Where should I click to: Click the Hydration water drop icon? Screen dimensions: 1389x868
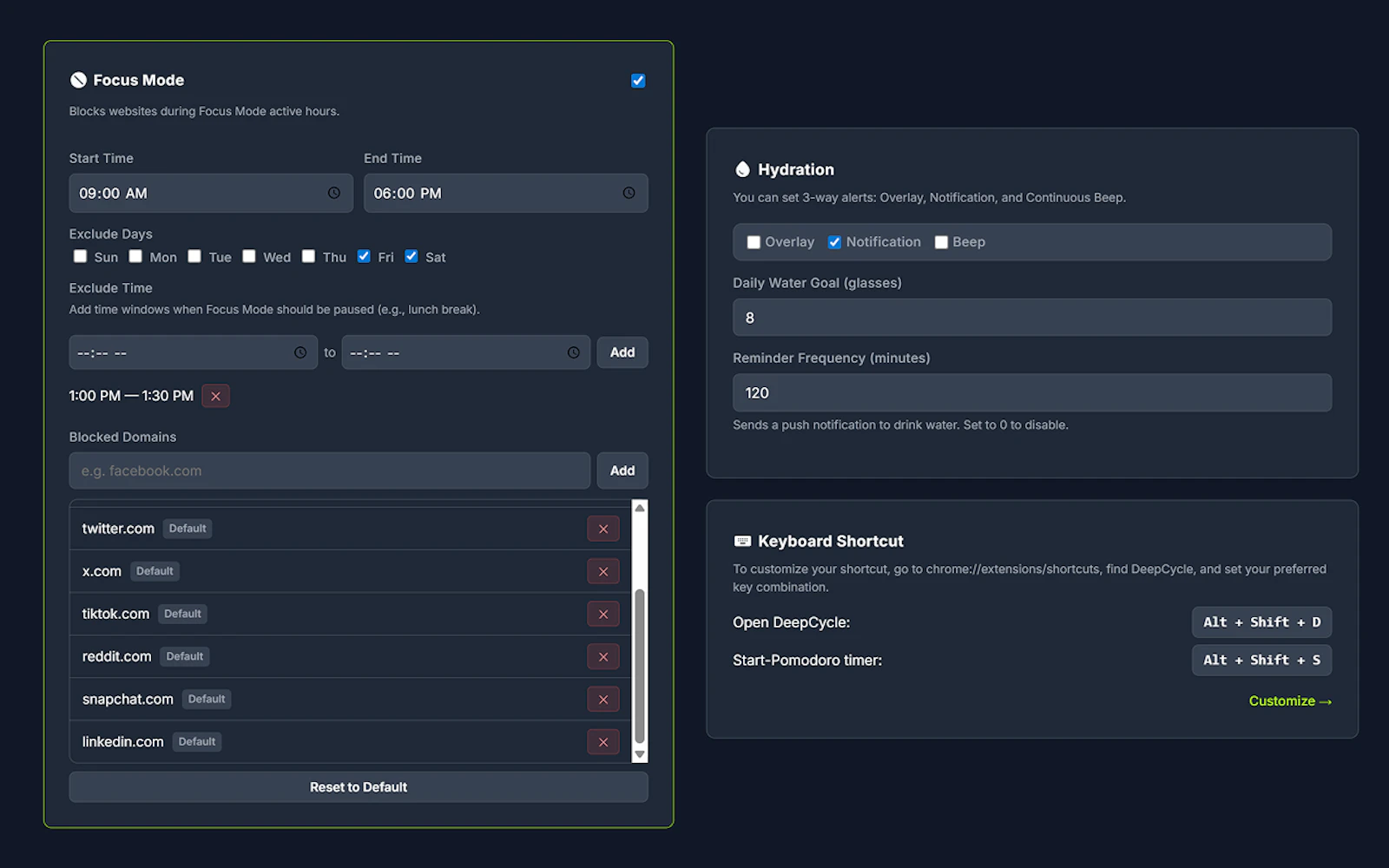(742, 169)
